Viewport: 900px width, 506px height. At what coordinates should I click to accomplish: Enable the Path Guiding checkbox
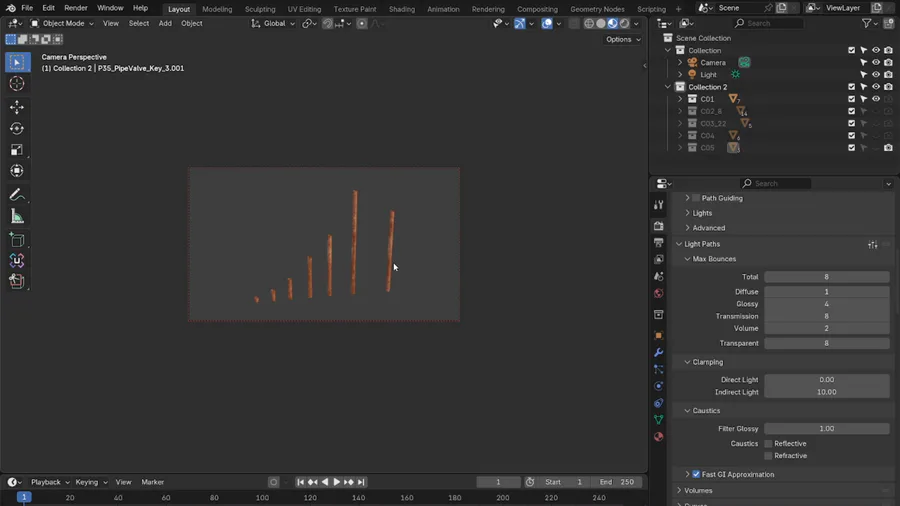tap(696, 198)
